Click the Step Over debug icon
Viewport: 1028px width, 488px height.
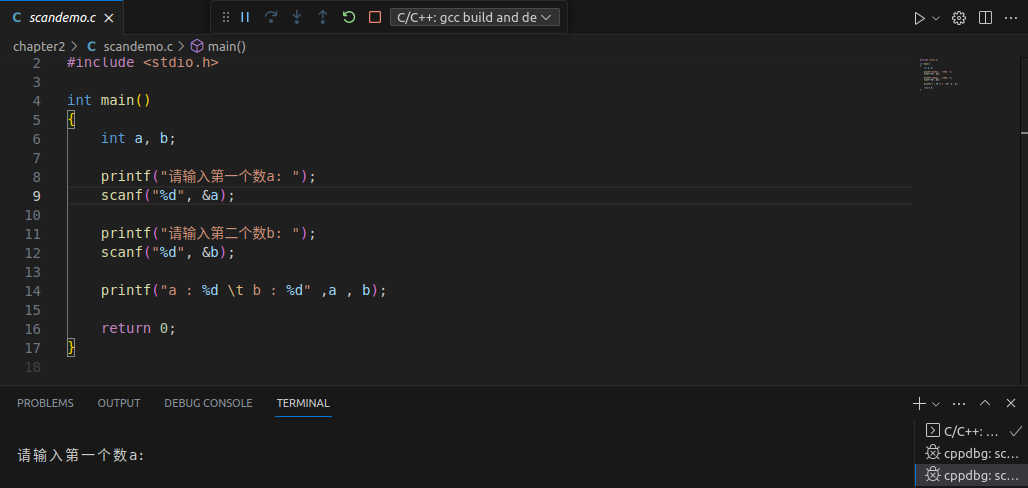[271, 17]
